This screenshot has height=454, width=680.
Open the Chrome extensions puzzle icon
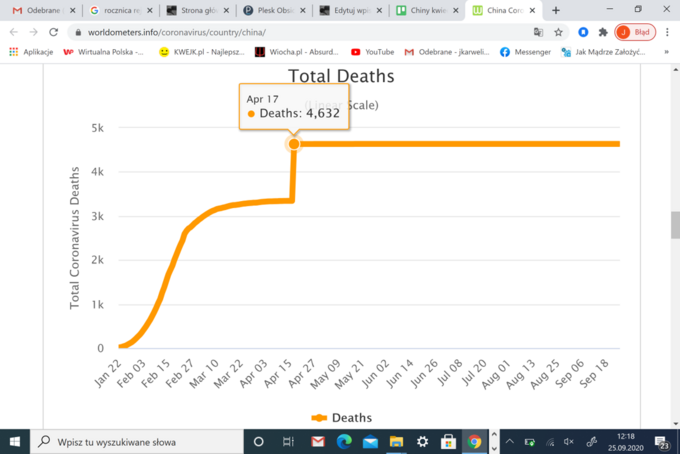pyautogui.click(x=603, y=31)
